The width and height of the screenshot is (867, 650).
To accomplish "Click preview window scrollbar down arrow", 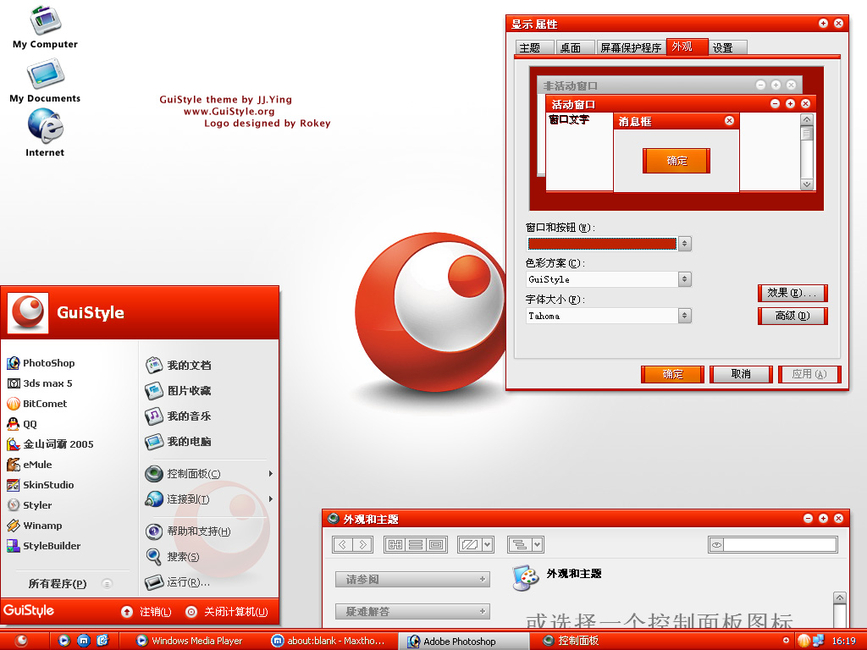I will pos(807,184).
